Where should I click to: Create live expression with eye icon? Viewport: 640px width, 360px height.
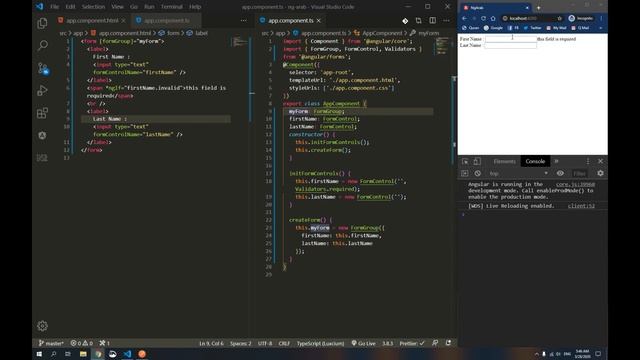560,173
